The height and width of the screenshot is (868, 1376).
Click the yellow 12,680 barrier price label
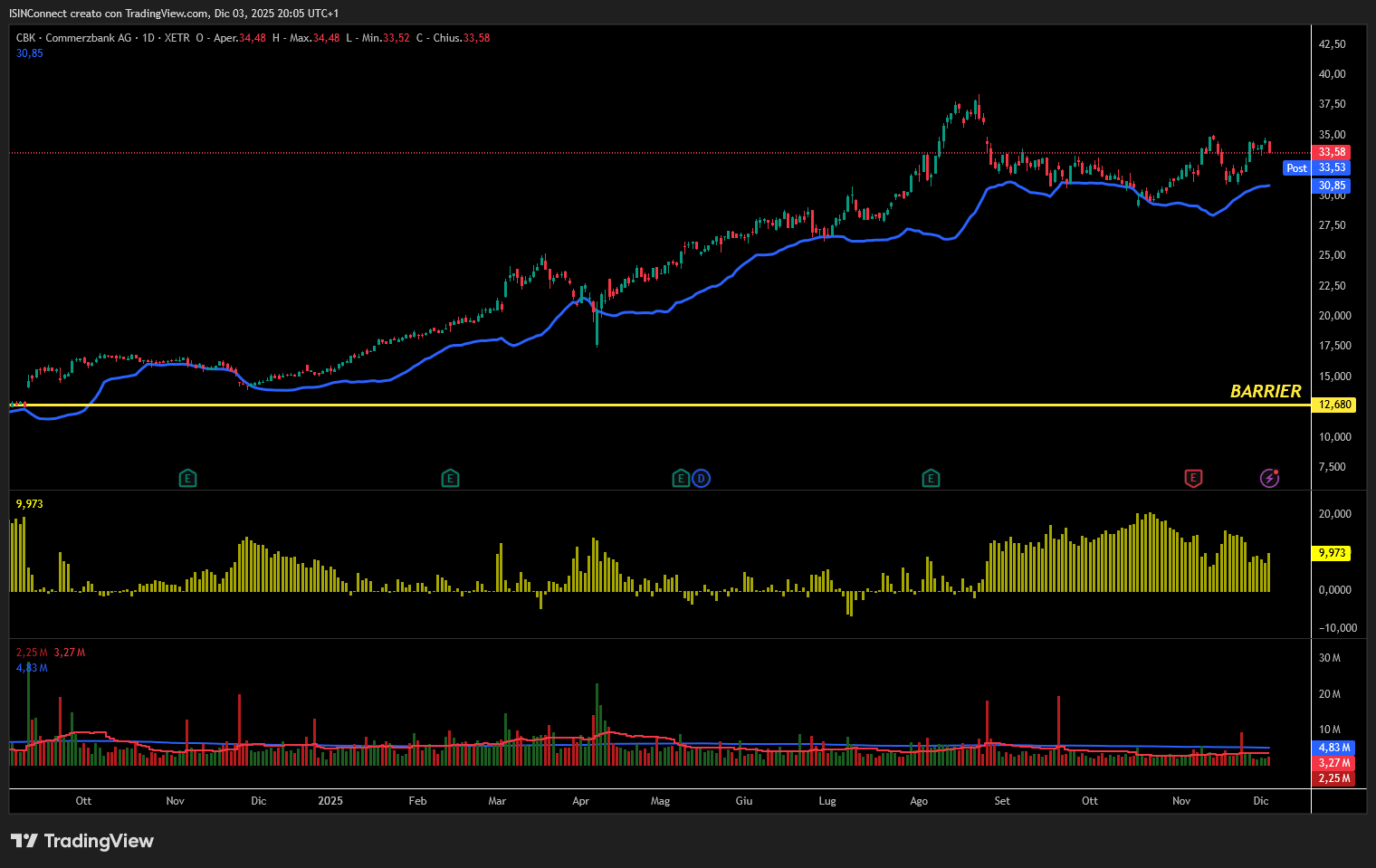(x=1334, y=405)
